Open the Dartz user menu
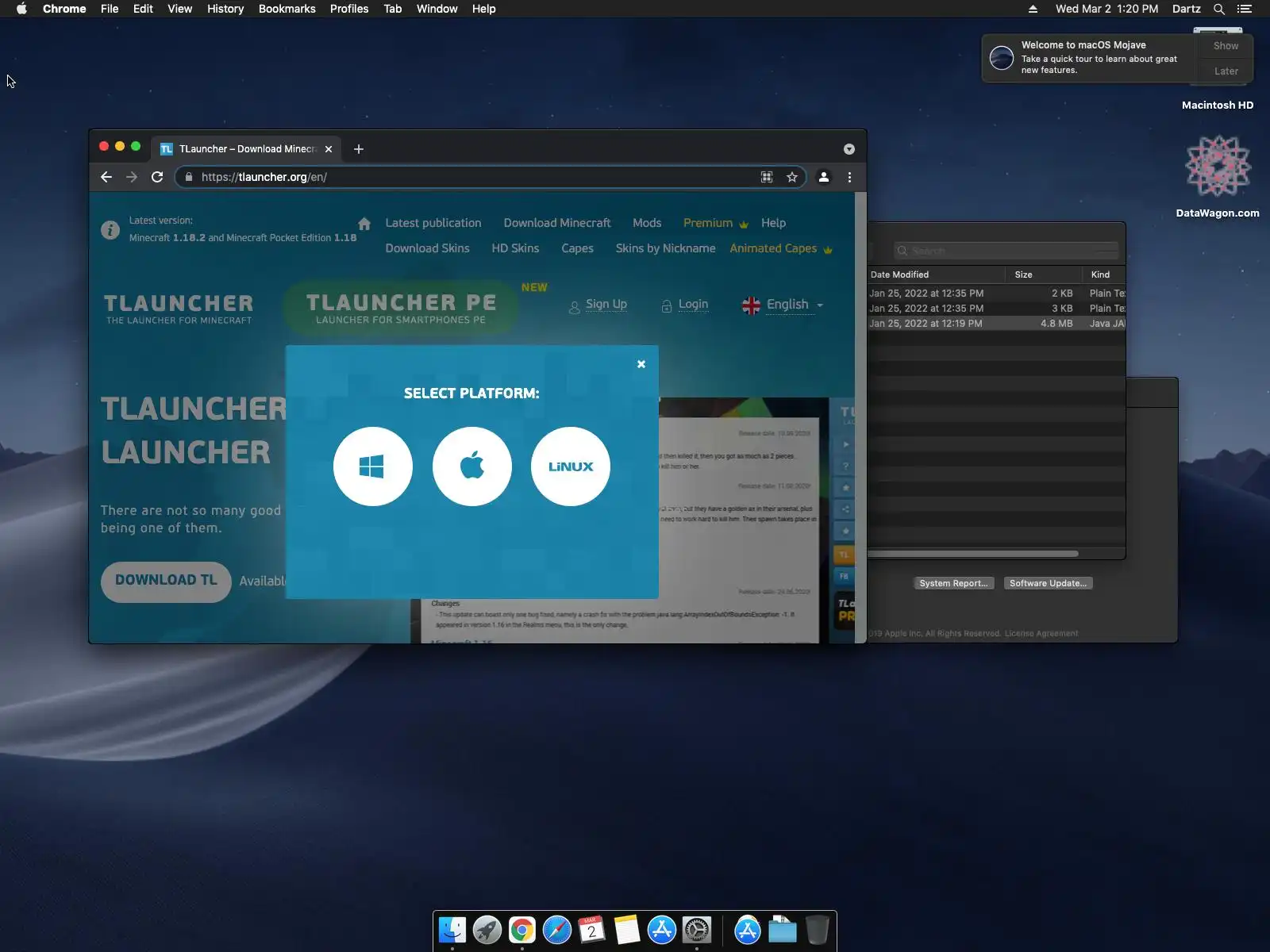This screenshot has width=1270, height=952. [1187, 9]
